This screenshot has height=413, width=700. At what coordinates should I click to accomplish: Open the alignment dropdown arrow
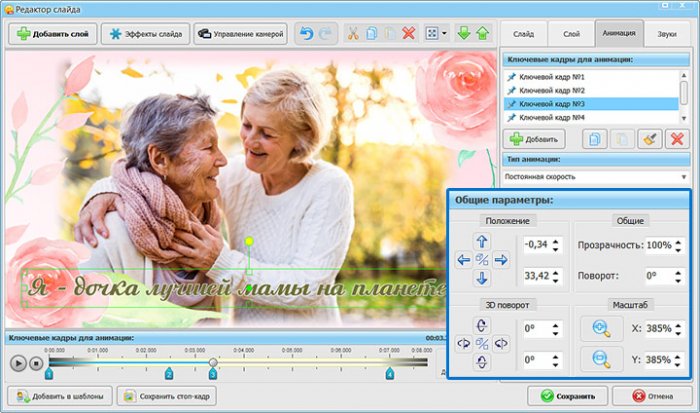coord(444,33)
